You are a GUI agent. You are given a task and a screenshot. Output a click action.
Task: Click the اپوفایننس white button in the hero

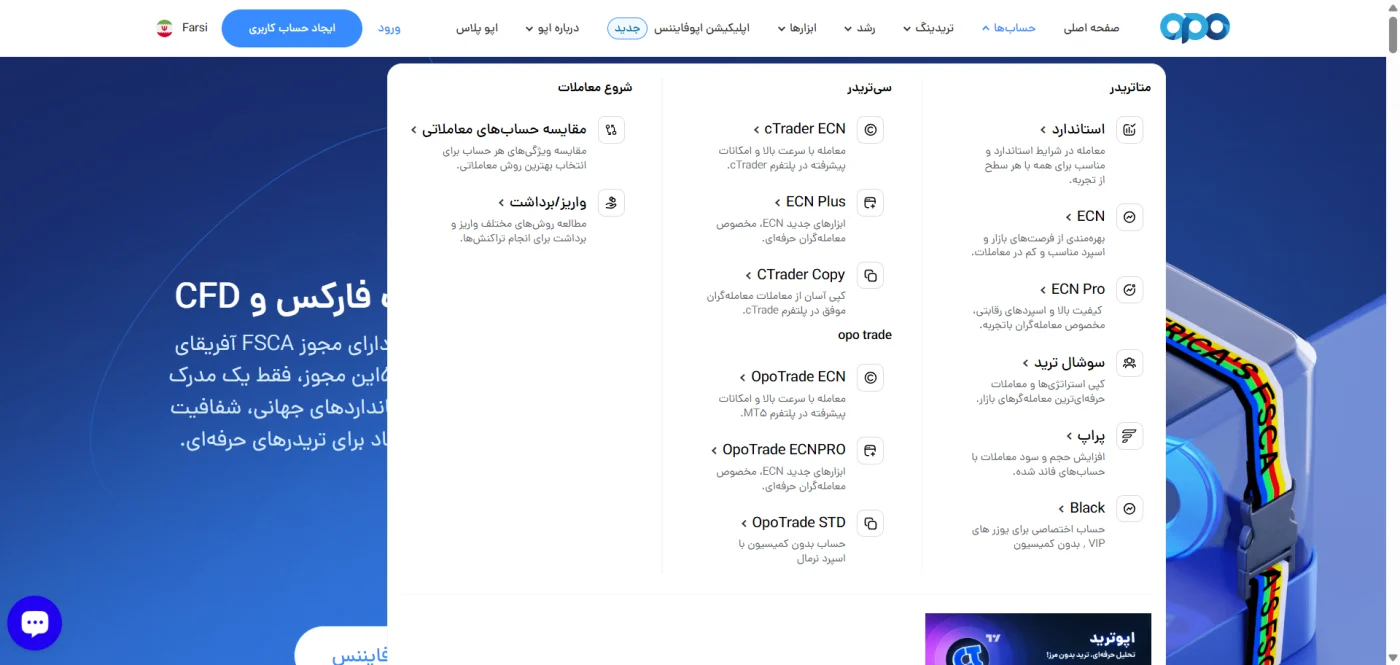click(341, 646)
